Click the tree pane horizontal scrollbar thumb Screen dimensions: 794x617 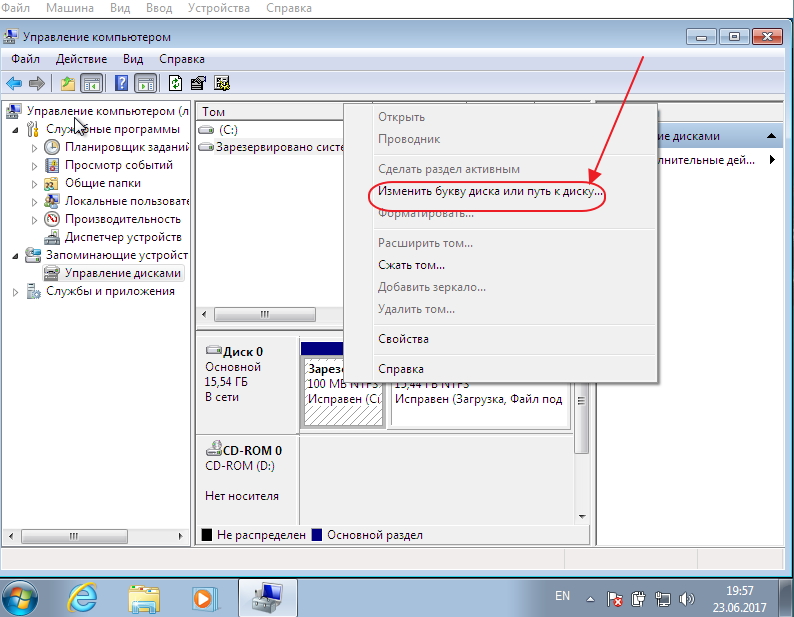(74, 536)
